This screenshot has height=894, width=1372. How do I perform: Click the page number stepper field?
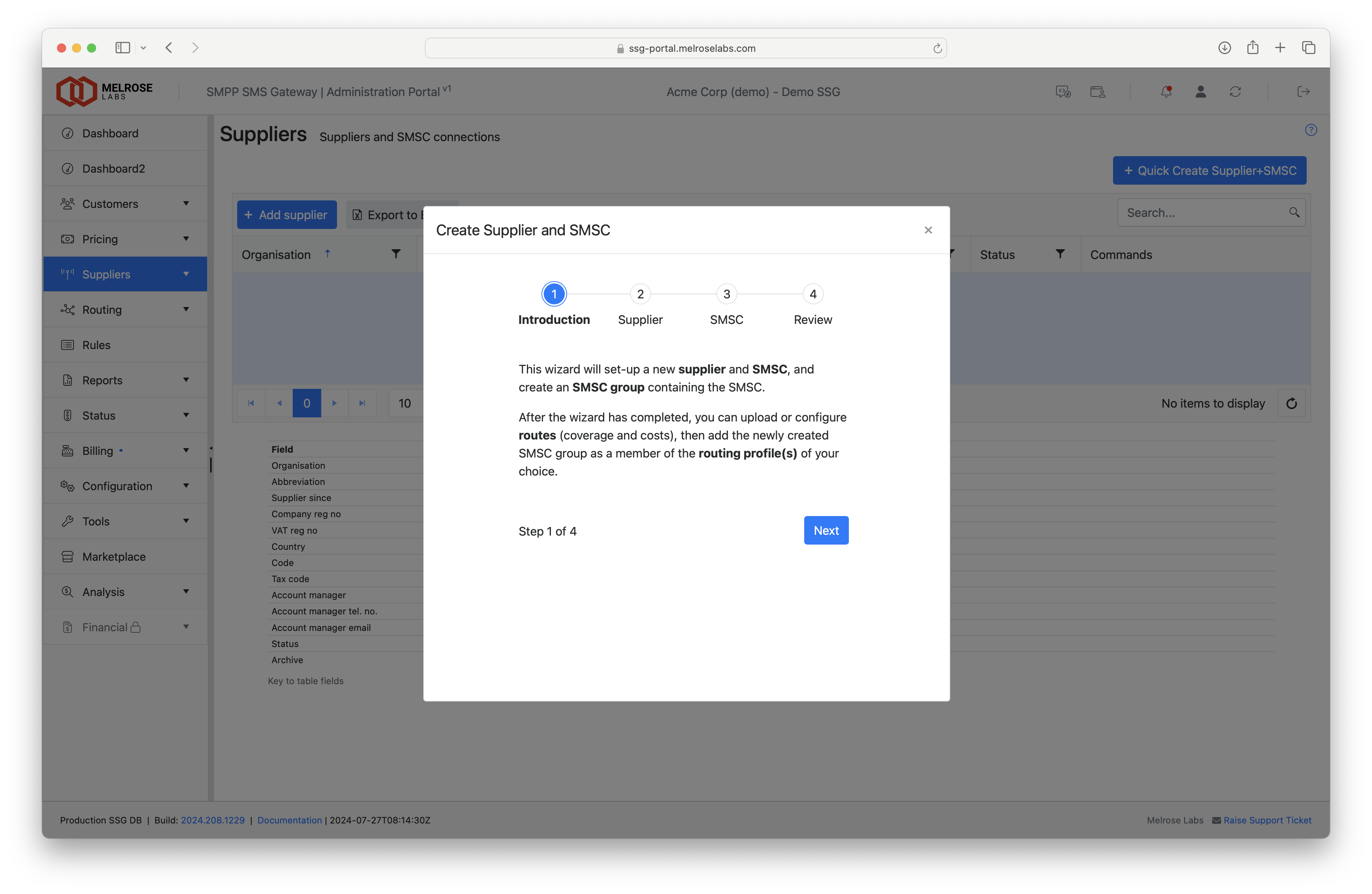307,402
